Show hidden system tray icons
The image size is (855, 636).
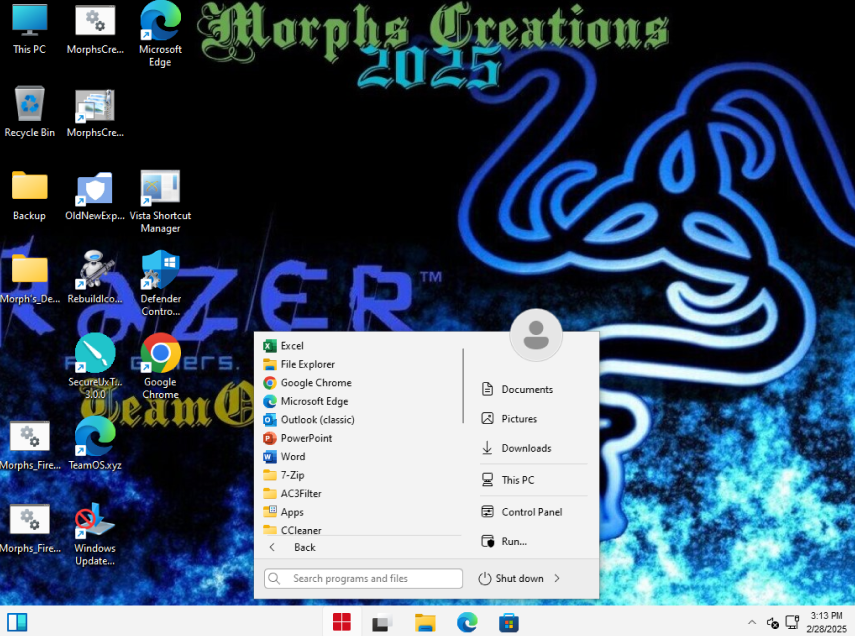pyautogui.click(x=752, y=622)
